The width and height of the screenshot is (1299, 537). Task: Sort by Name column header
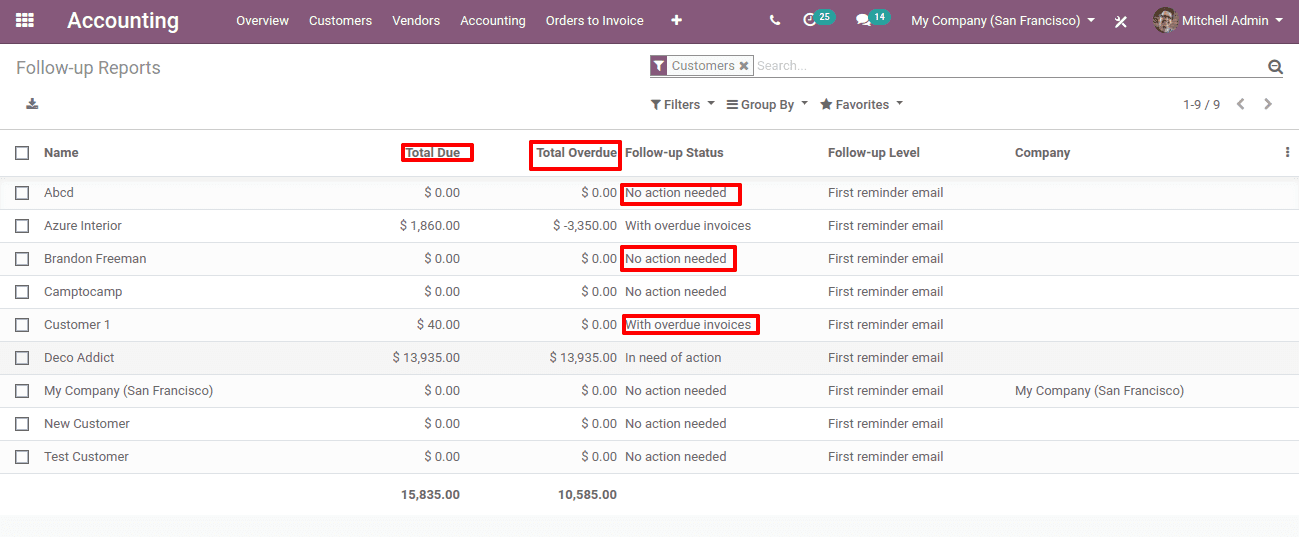[x=61, y=153]
